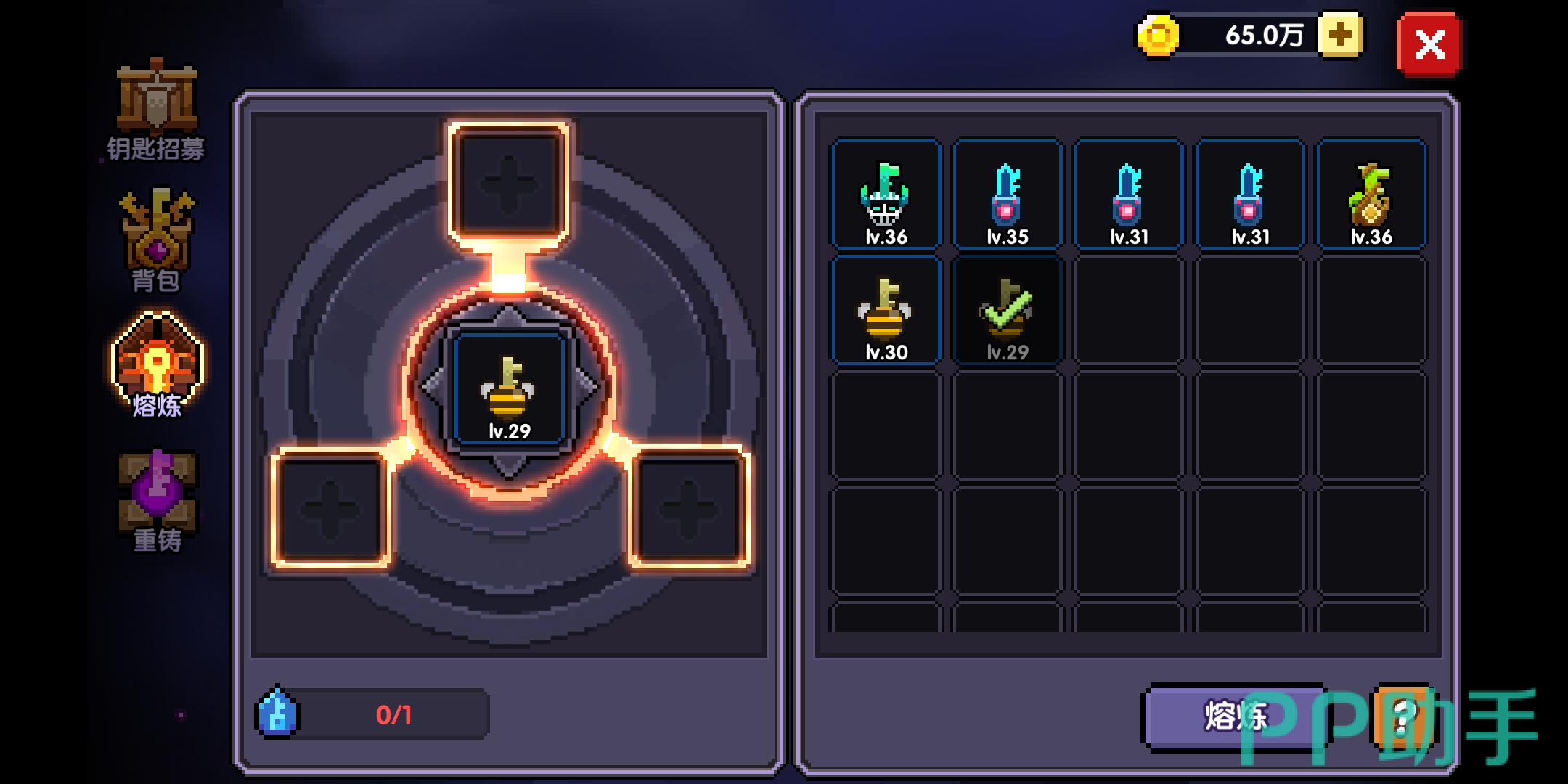
Task: Select the green skull key lv.36
Action: 886,195
